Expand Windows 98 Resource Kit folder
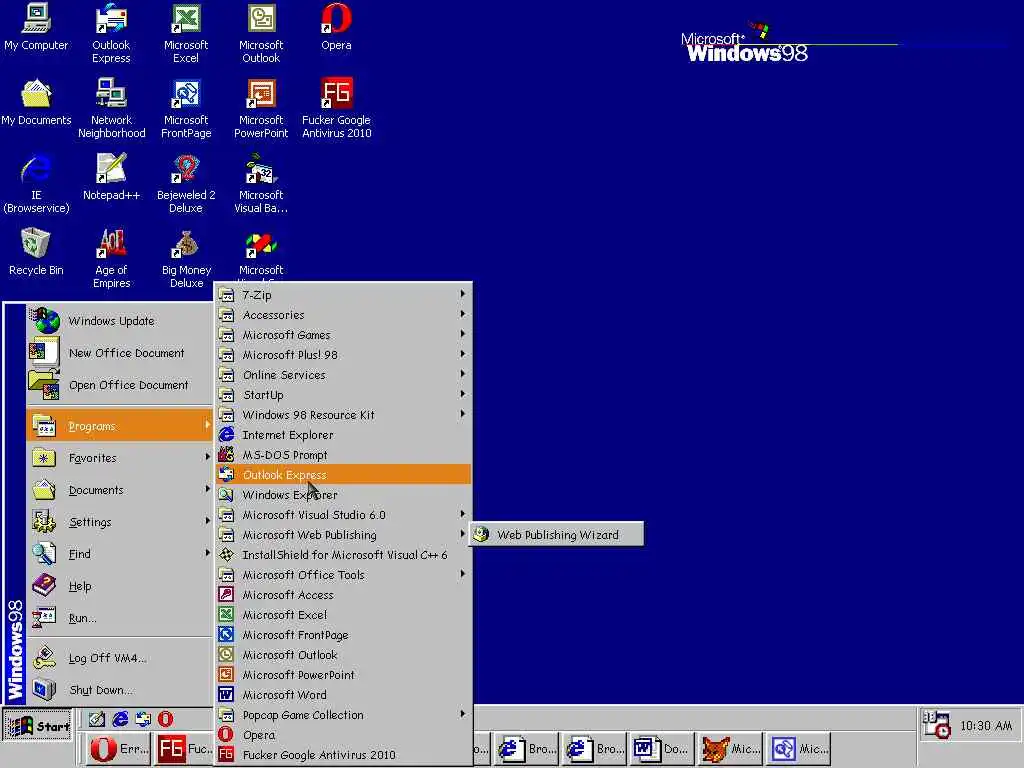The width and height of the screenshot is (1024, 768). click(344, 415)
